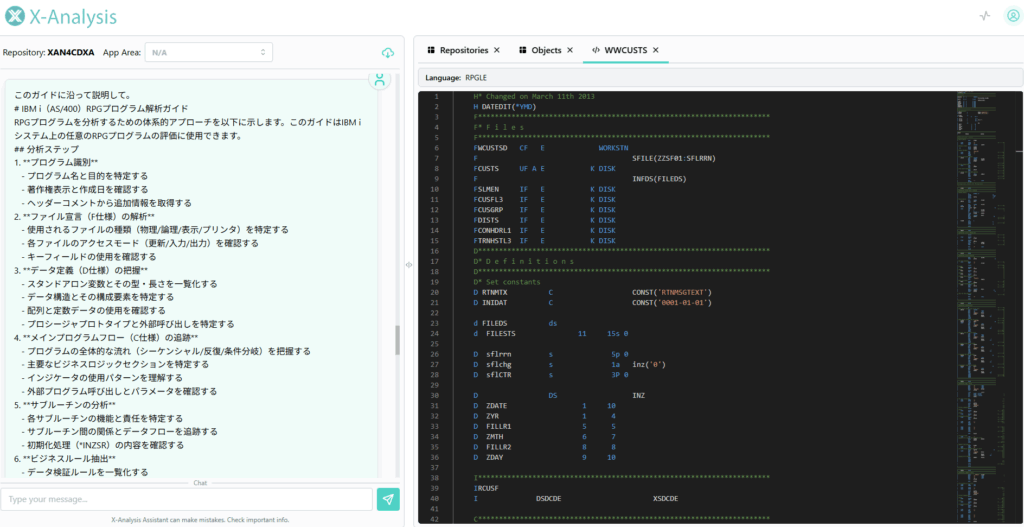Click the ZDATE field line
1024x527 pixels.
(x=545, y=406)
